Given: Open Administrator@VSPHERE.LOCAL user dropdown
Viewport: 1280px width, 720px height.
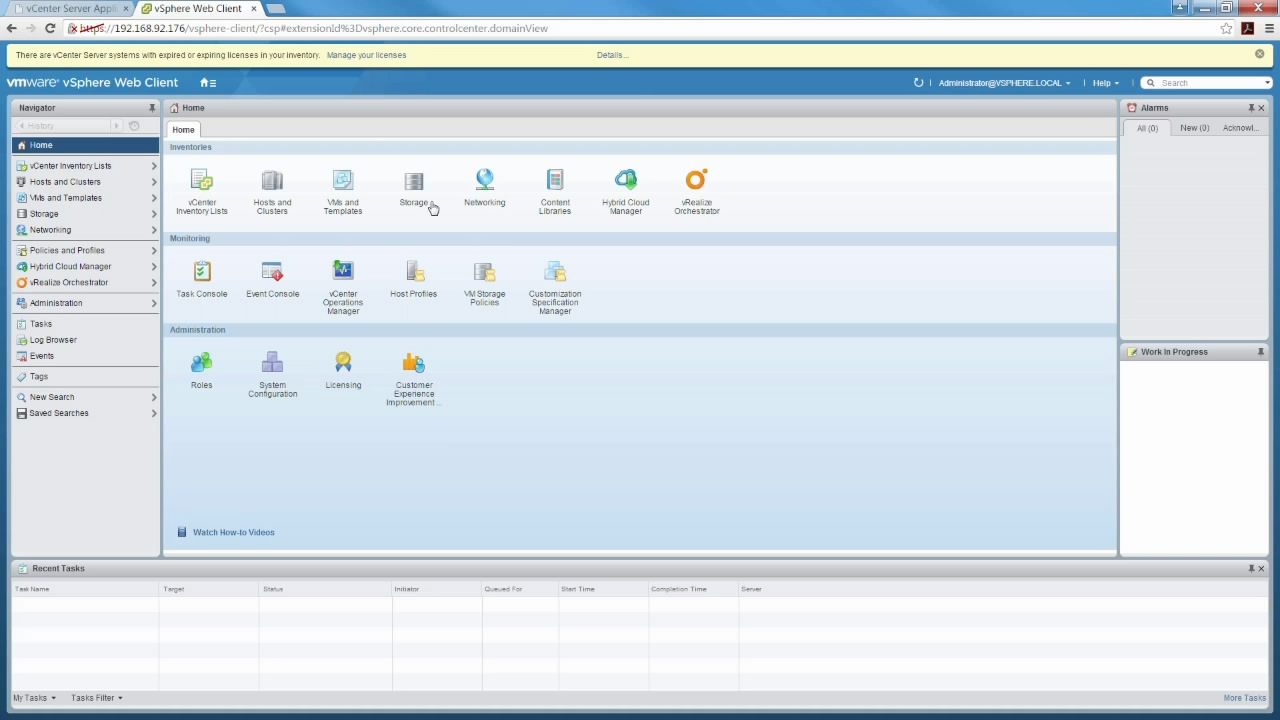Looking at the screenshot, I should click(1004, 83).
